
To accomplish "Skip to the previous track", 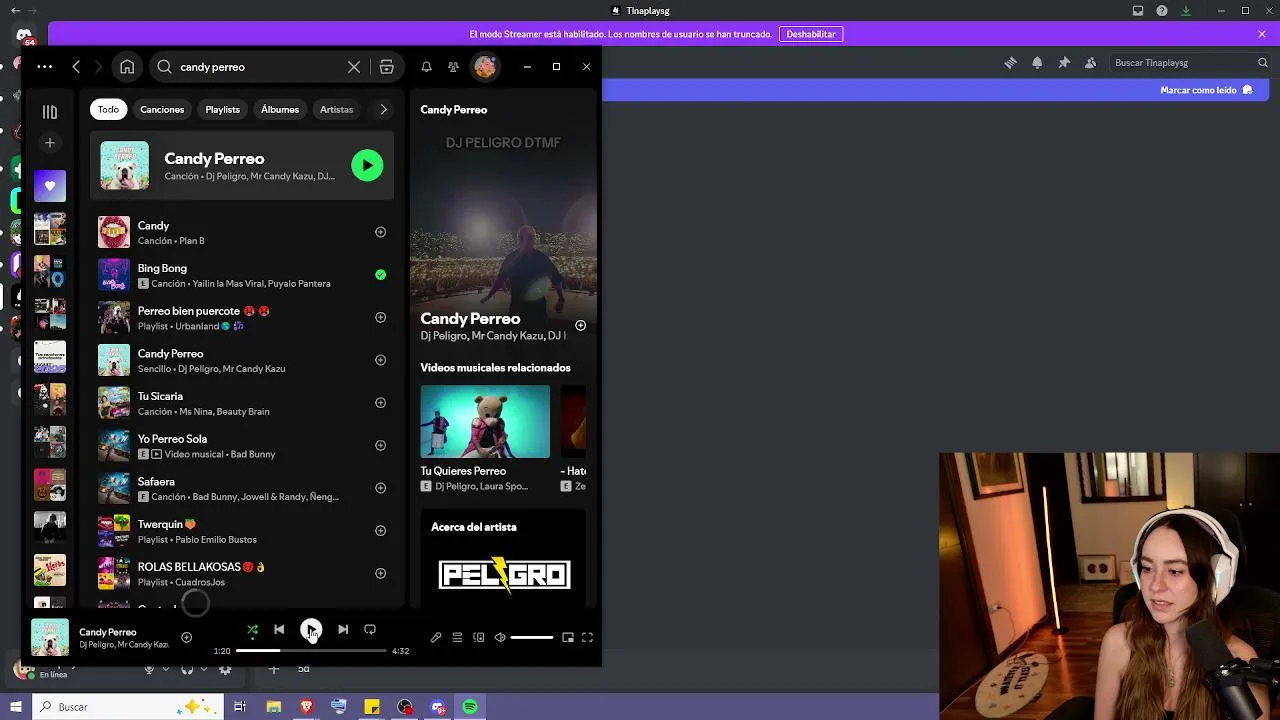I will tap(279, 630).
